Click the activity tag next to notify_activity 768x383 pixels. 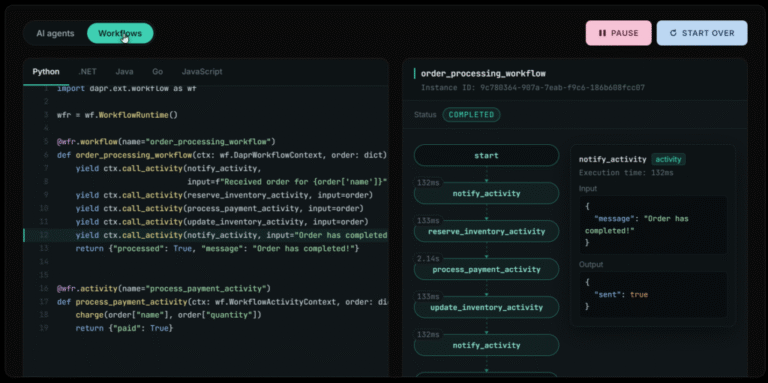(668, 159)
